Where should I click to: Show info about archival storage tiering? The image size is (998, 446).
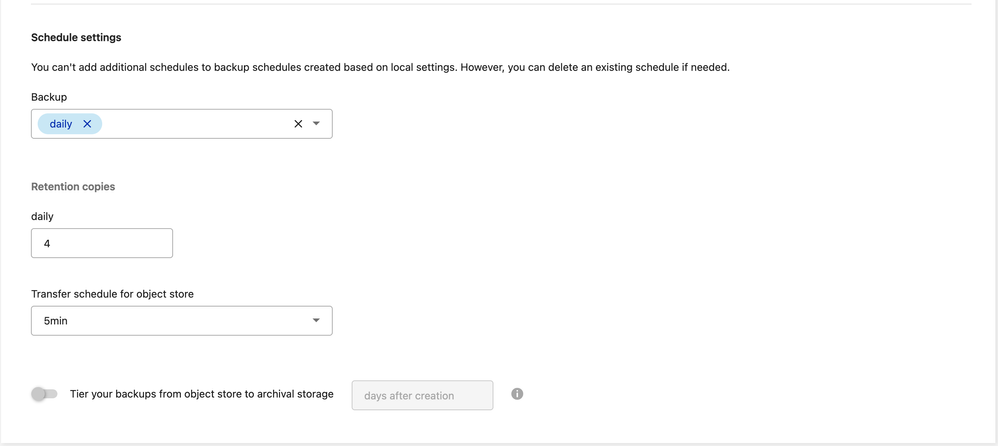pyautogui.click(x=517, y=394)
